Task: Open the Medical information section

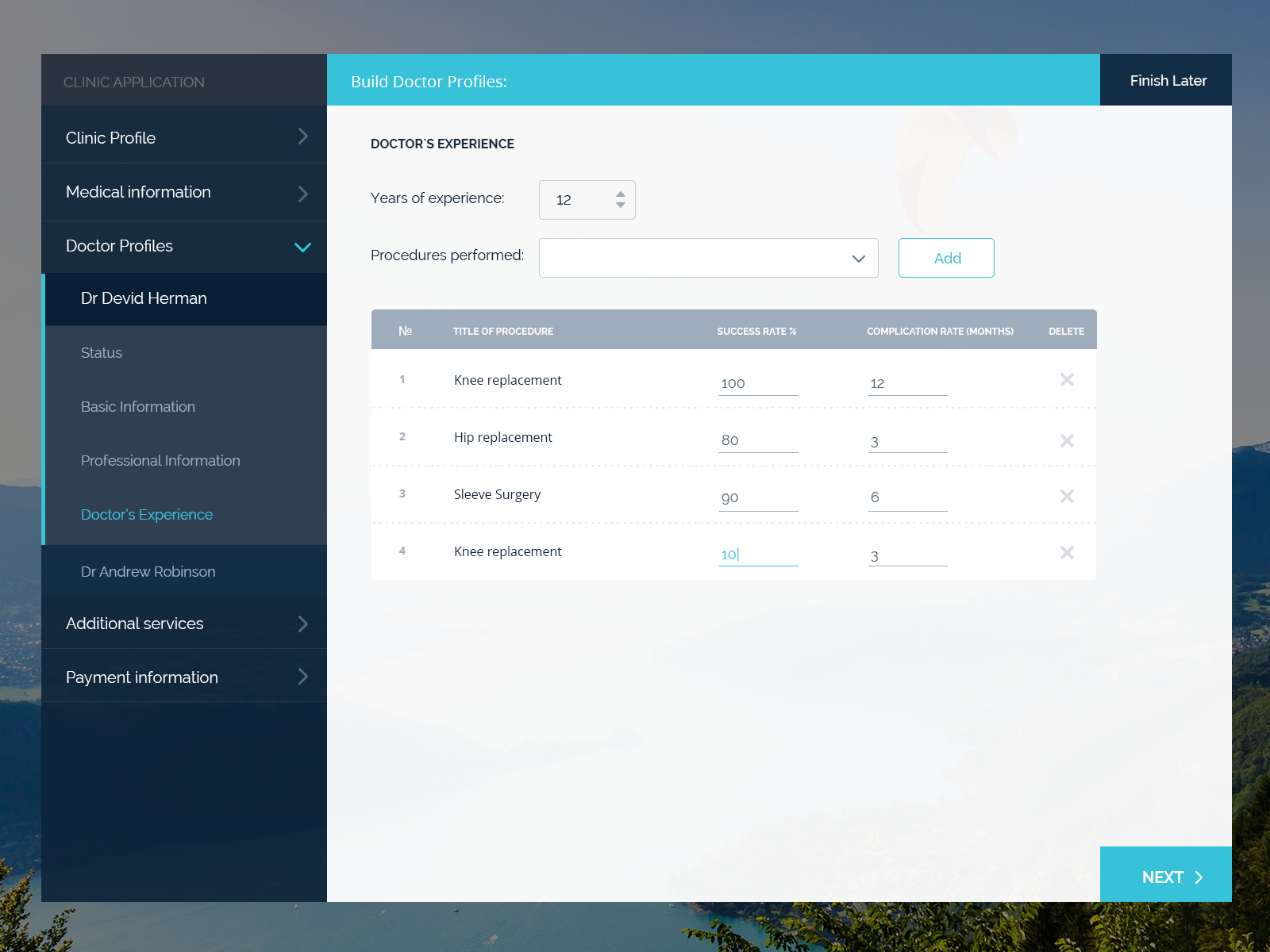Action: (184, 192)
